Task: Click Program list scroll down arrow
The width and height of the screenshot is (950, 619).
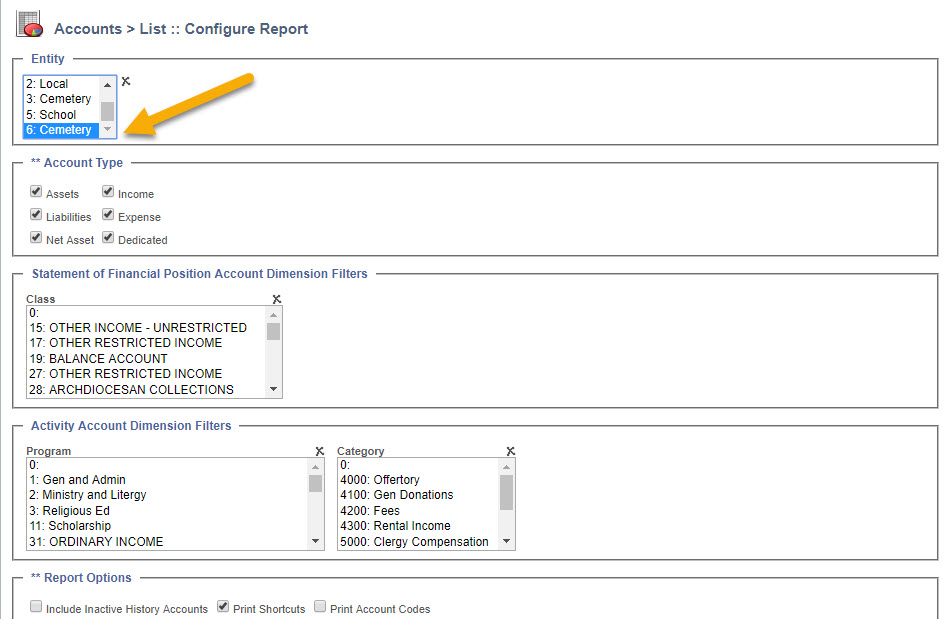Action: pos(315,541)
